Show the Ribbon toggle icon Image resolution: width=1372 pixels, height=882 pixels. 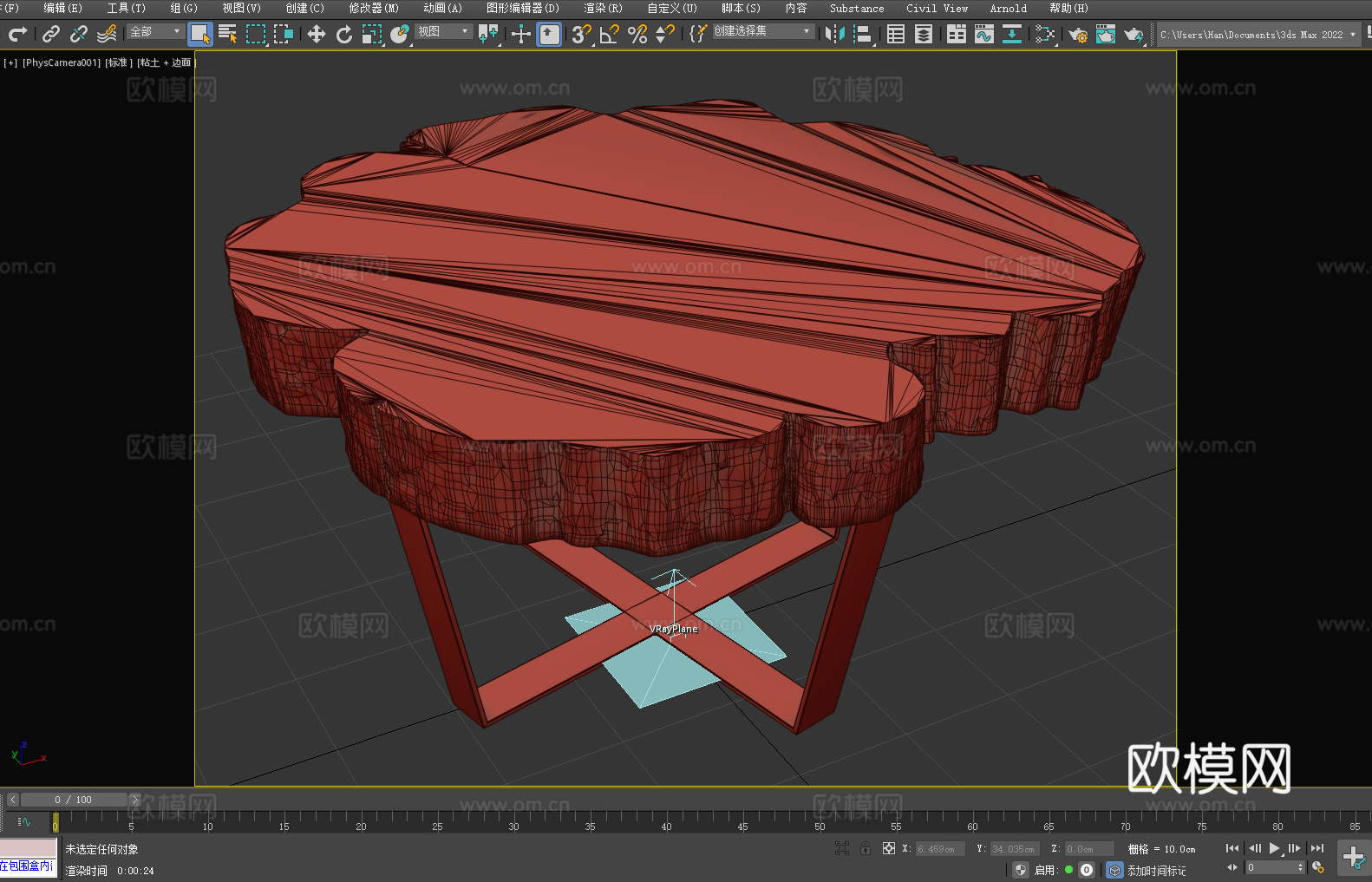[957, 34]
